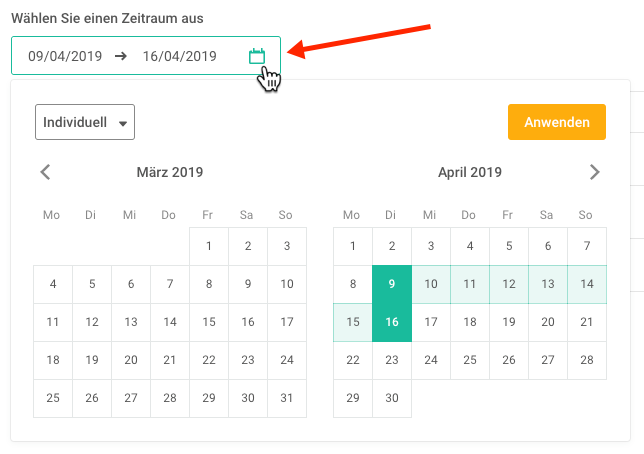The width and height of the screenshot is (644, 454).
Task: Select April 30 in the calendar
Action: [x=392, y=398]
